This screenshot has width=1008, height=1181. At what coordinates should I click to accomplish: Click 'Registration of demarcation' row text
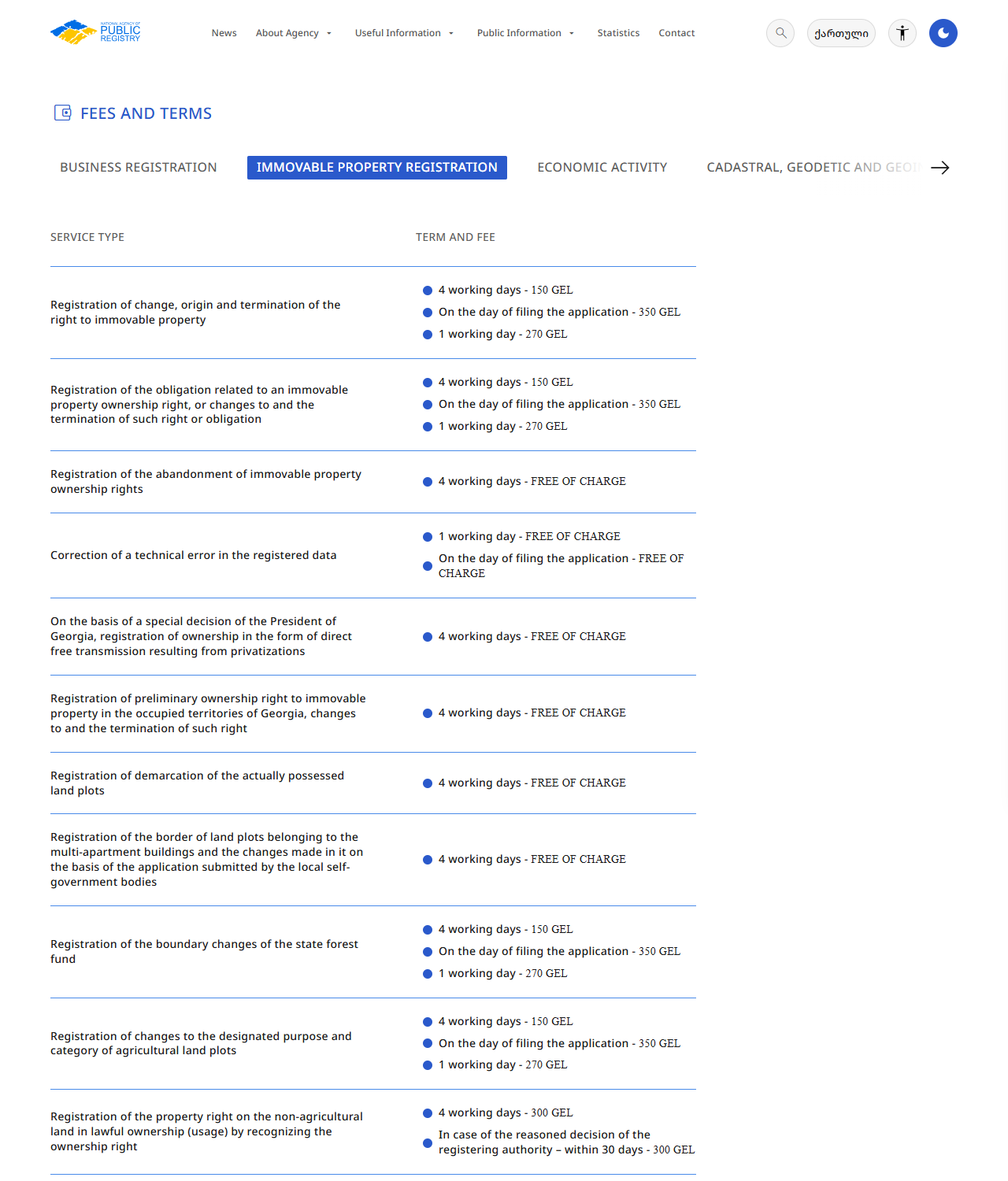pyautogui.click(x=197, y=783)
